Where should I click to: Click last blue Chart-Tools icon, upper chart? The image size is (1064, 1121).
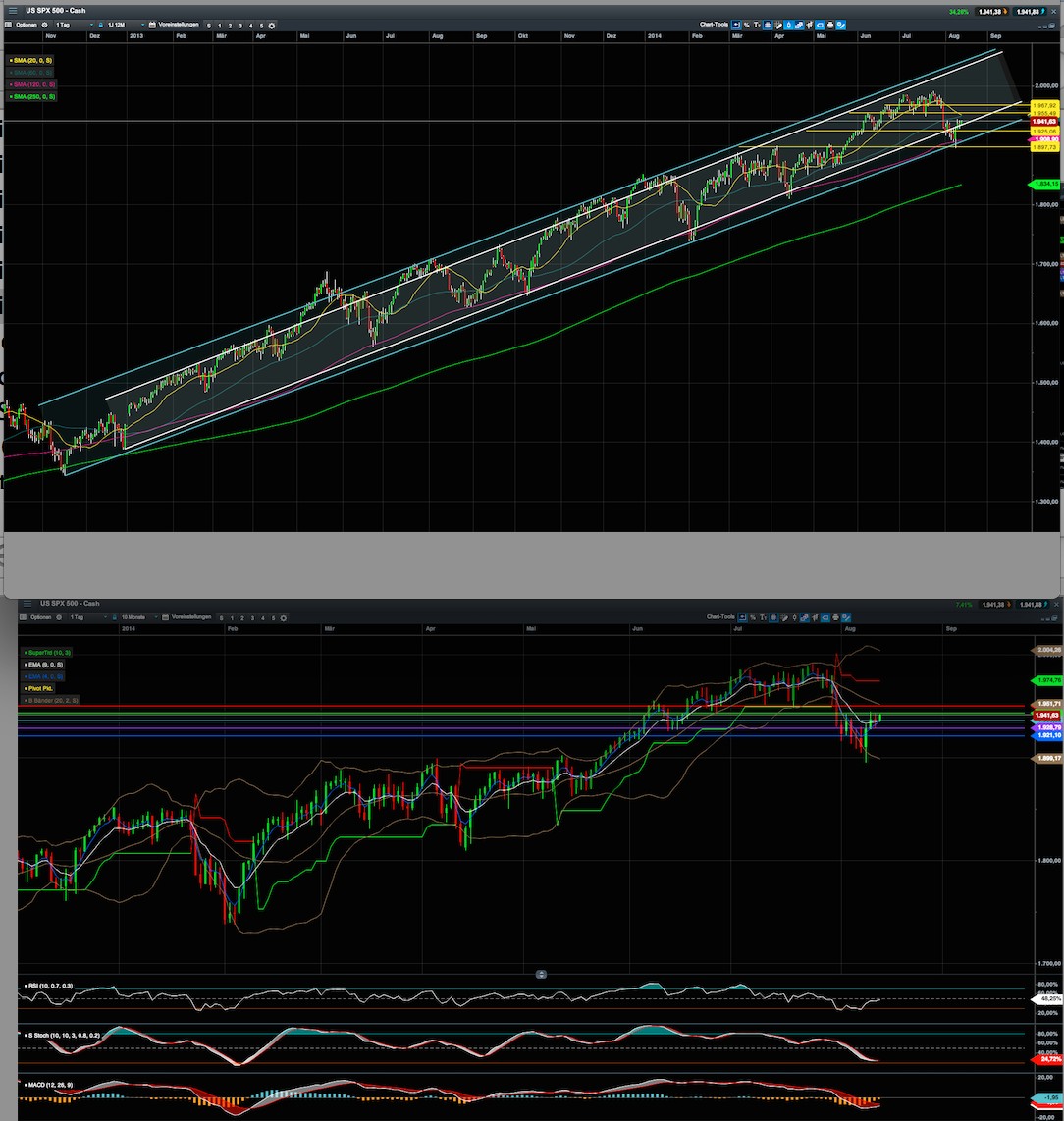[x=841, y=25]
